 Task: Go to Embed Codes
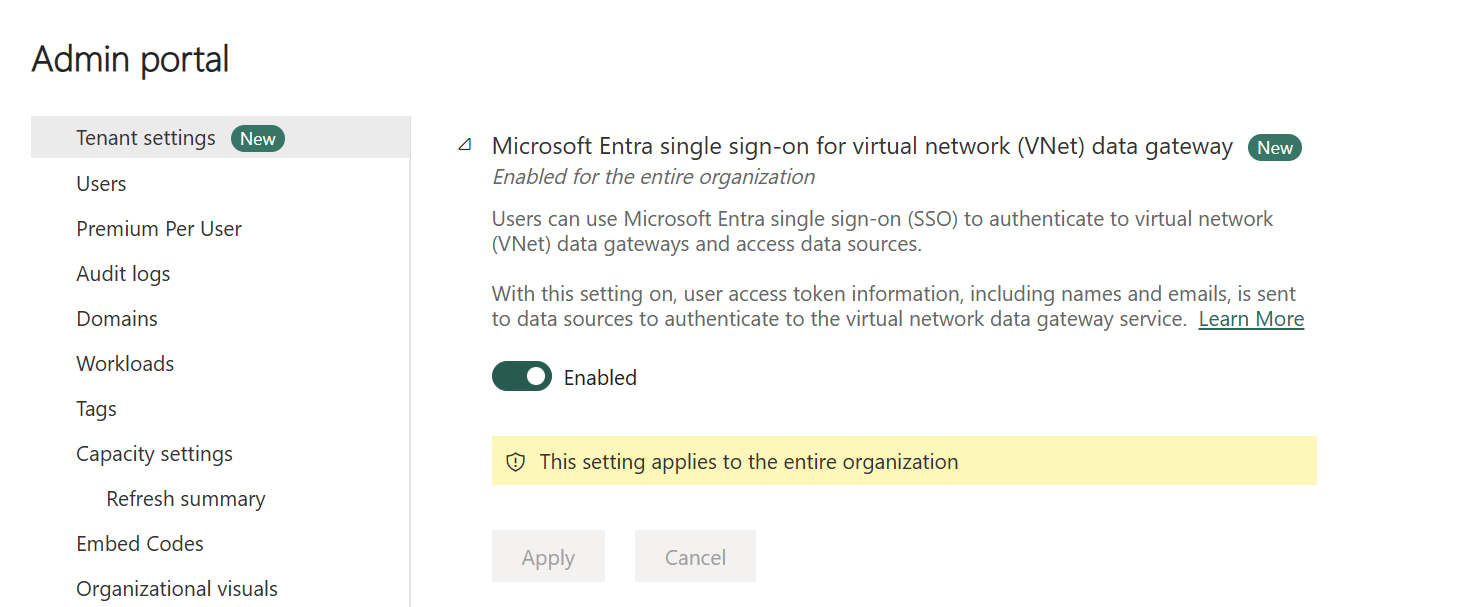[x=140, y=544]
